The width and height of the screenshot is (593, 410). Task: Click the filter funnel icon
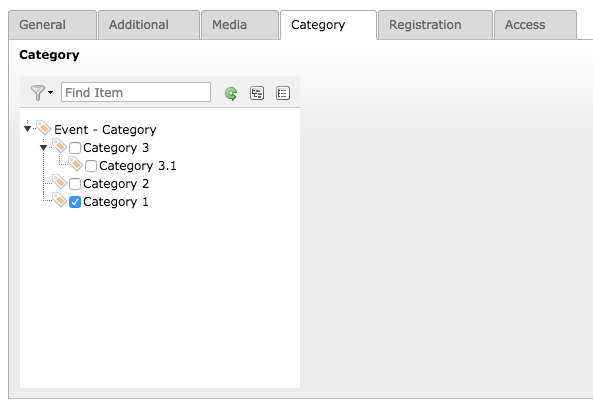coord(38,93)
